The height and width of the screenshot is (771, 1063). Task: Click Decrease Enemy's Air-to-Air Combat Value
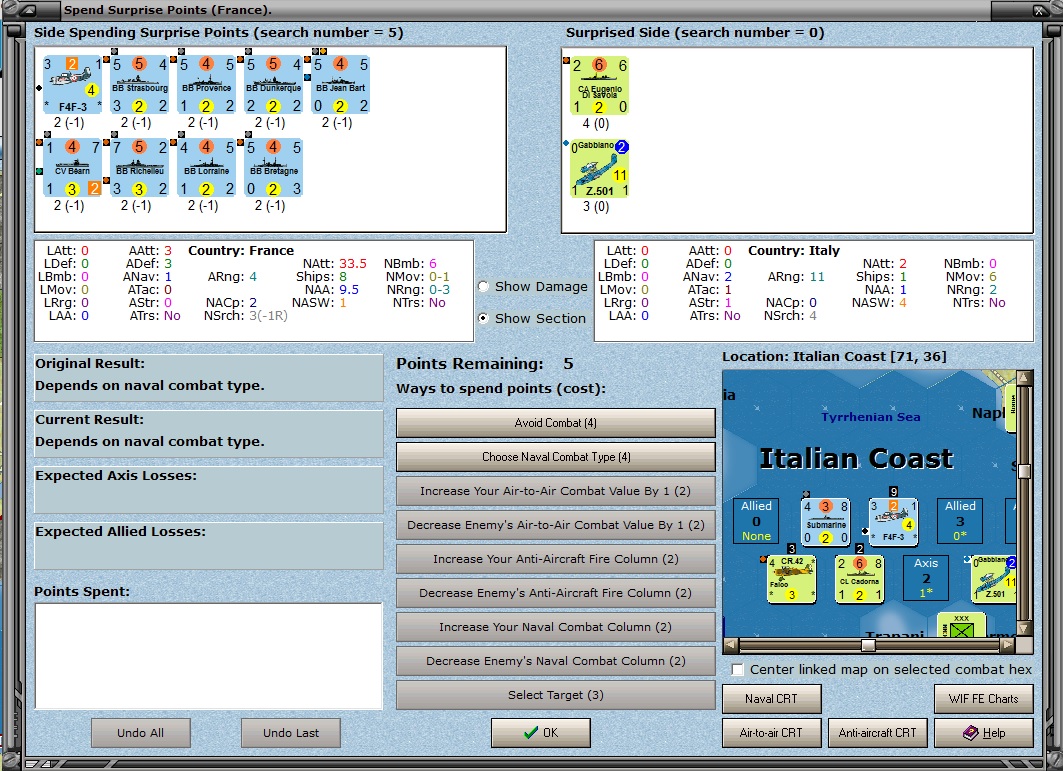point(555,525)
